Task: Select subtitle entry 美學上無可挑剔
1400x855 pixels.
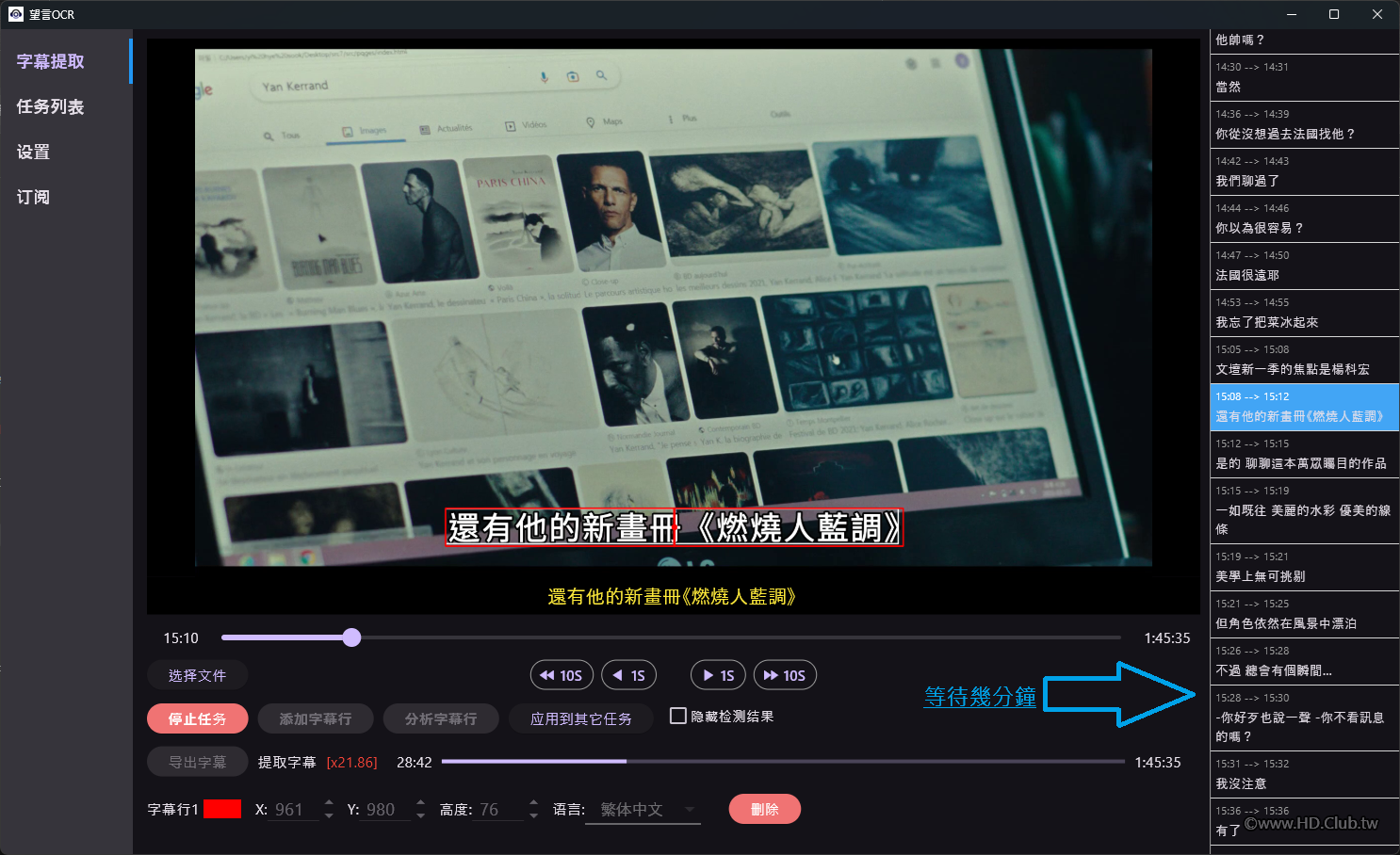Action: tap(1304, 567)
